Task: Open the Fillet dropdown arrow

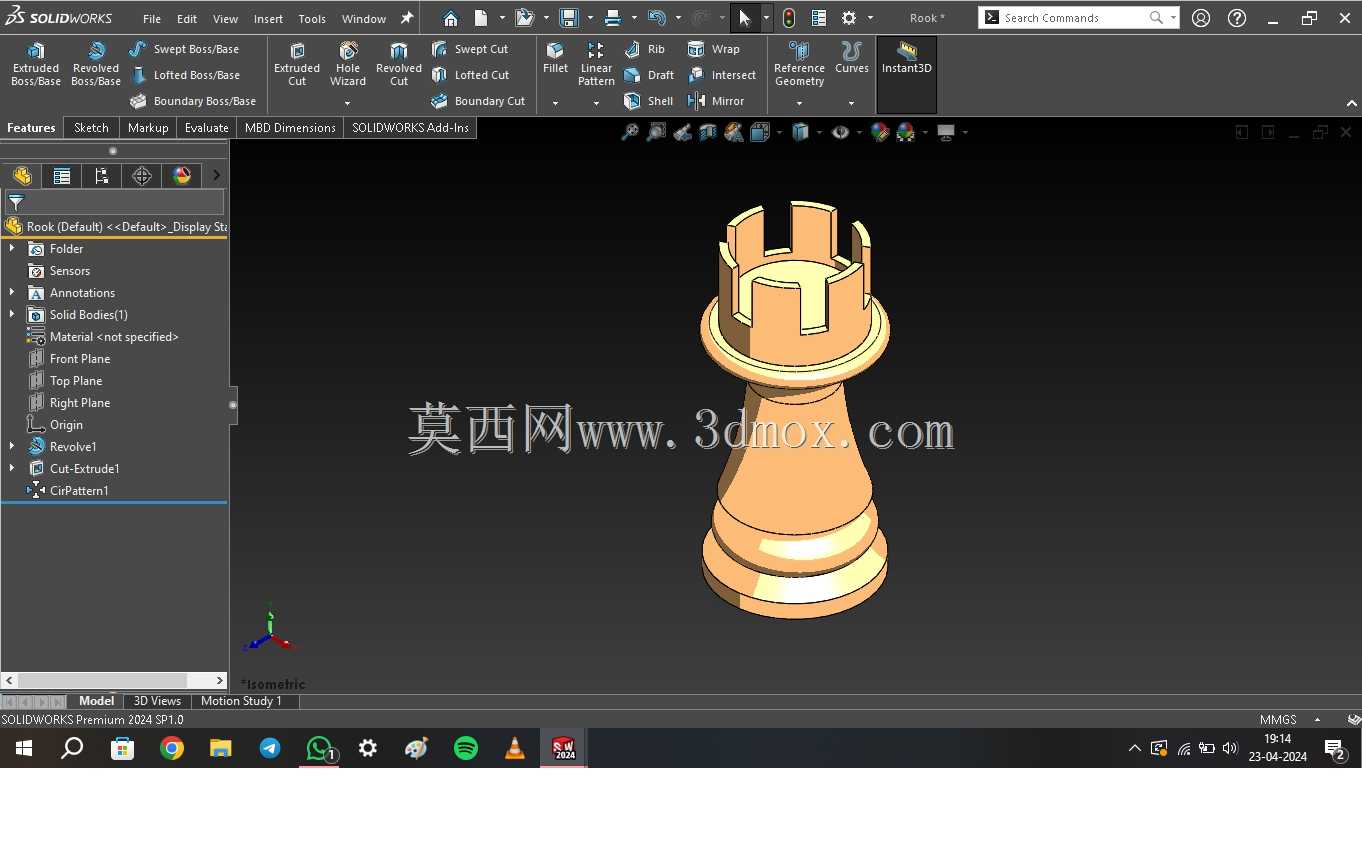Action: [x=555, y=103]
